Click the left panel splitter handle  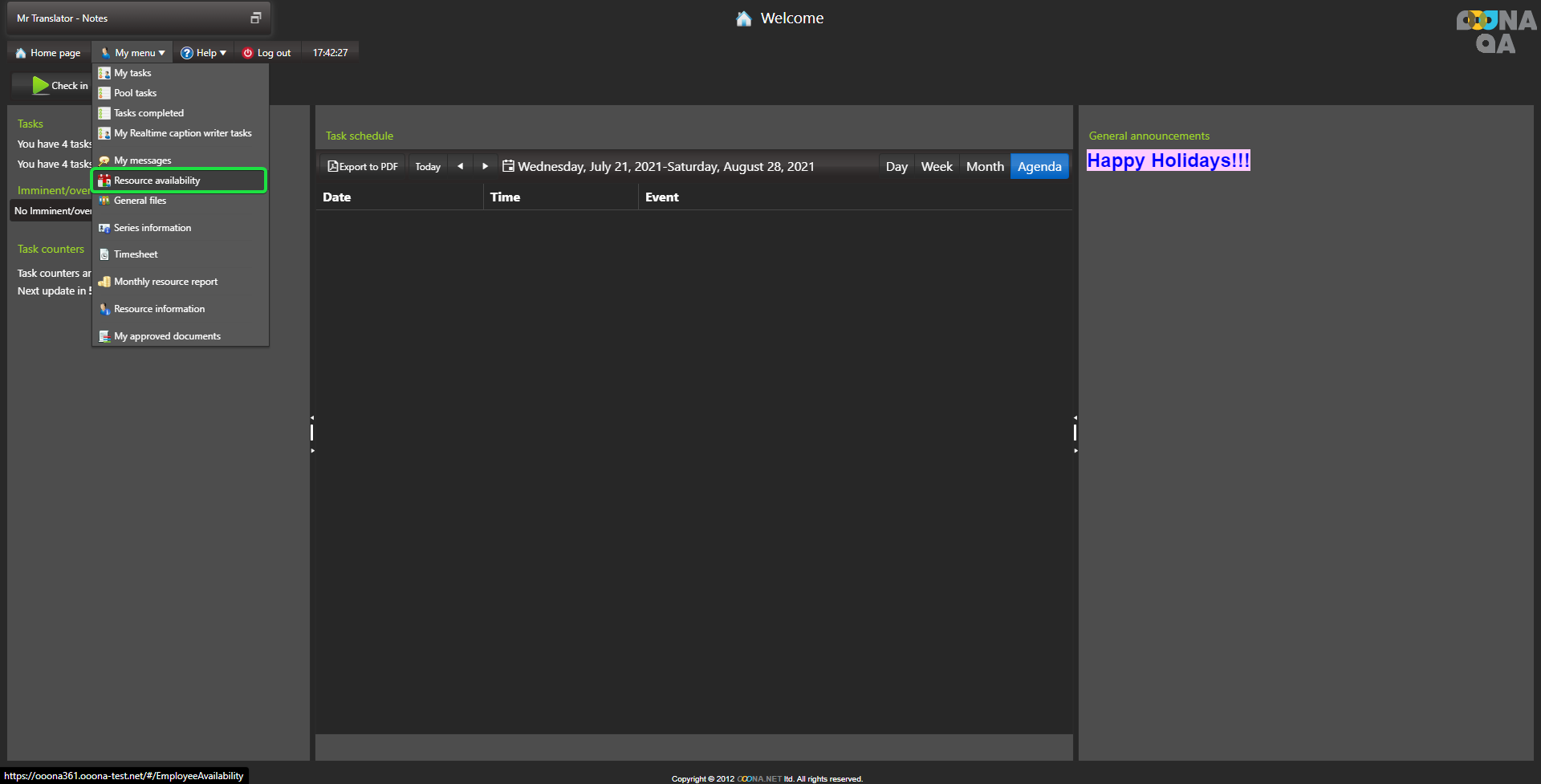click(312, 433)
